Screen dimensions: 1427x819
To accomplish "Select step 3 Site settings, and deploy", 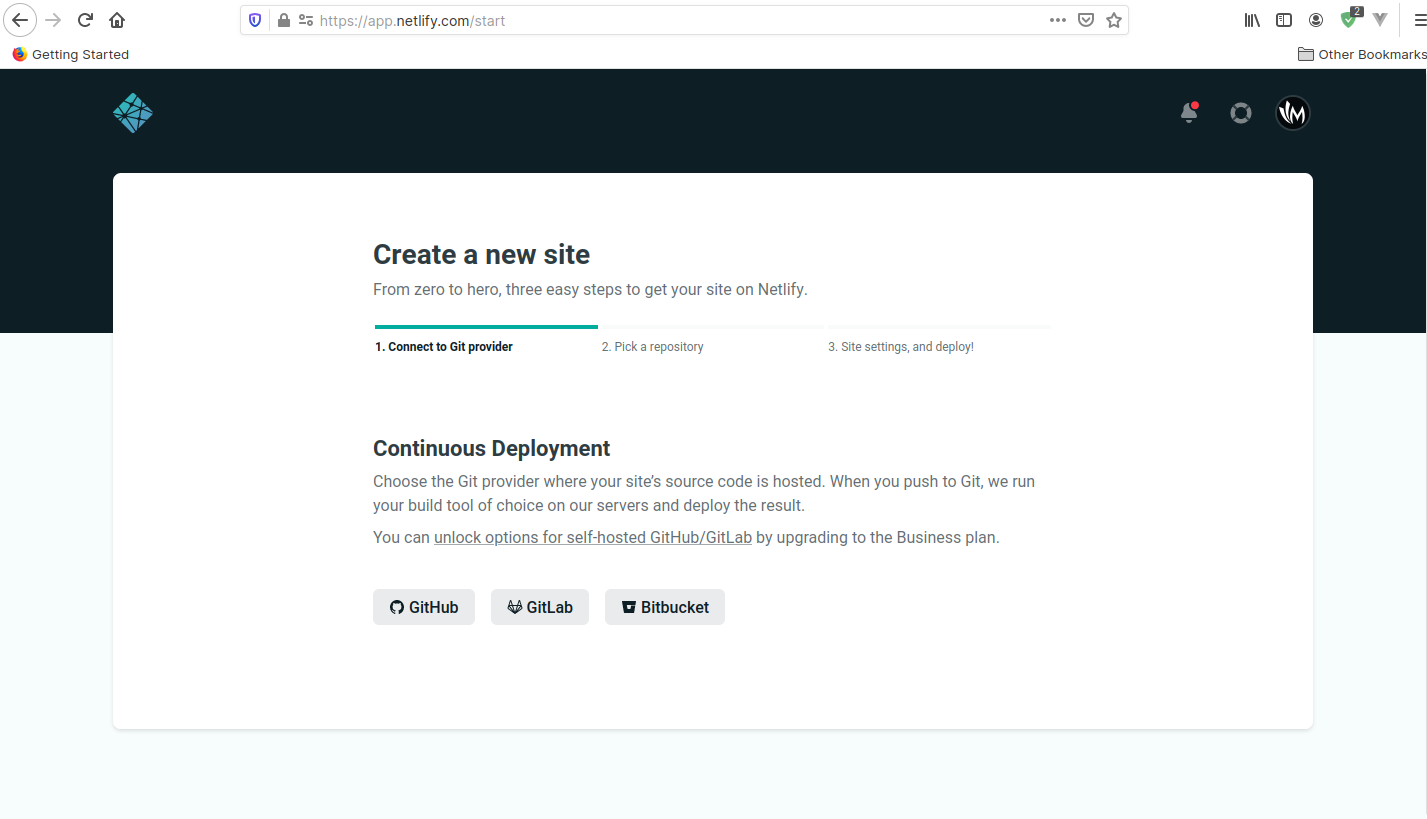I will click(x=901, y=347).
